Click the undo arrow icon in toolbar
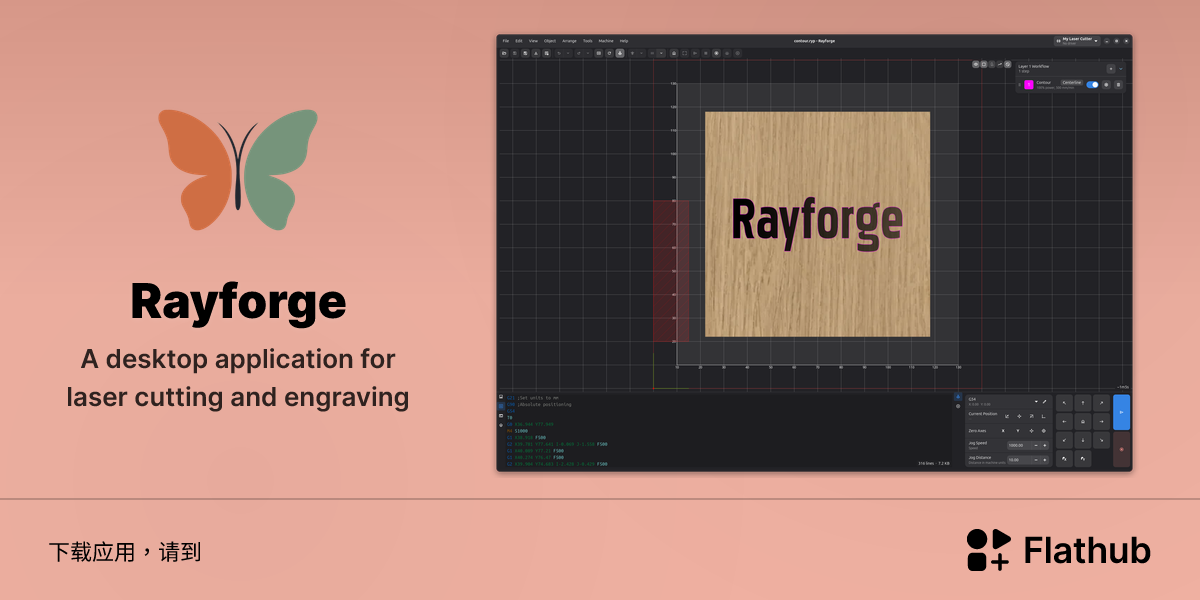The height and width of the screenshot is (600, 1200). pyautogui.click(x=559, y=53)
